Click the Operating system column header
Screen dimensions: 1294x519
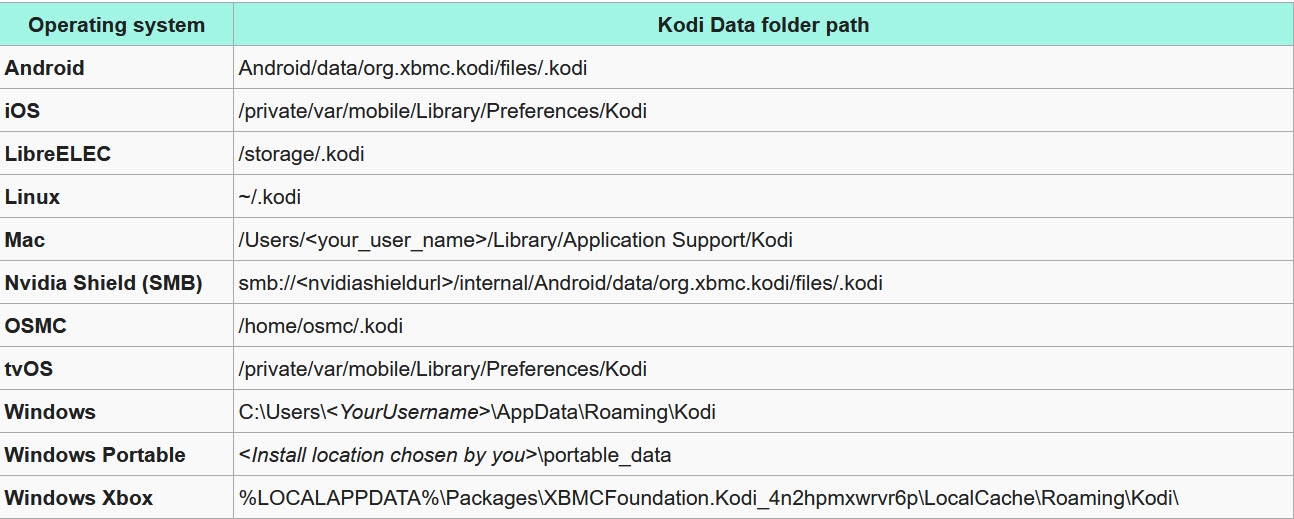tap(117, 25)
